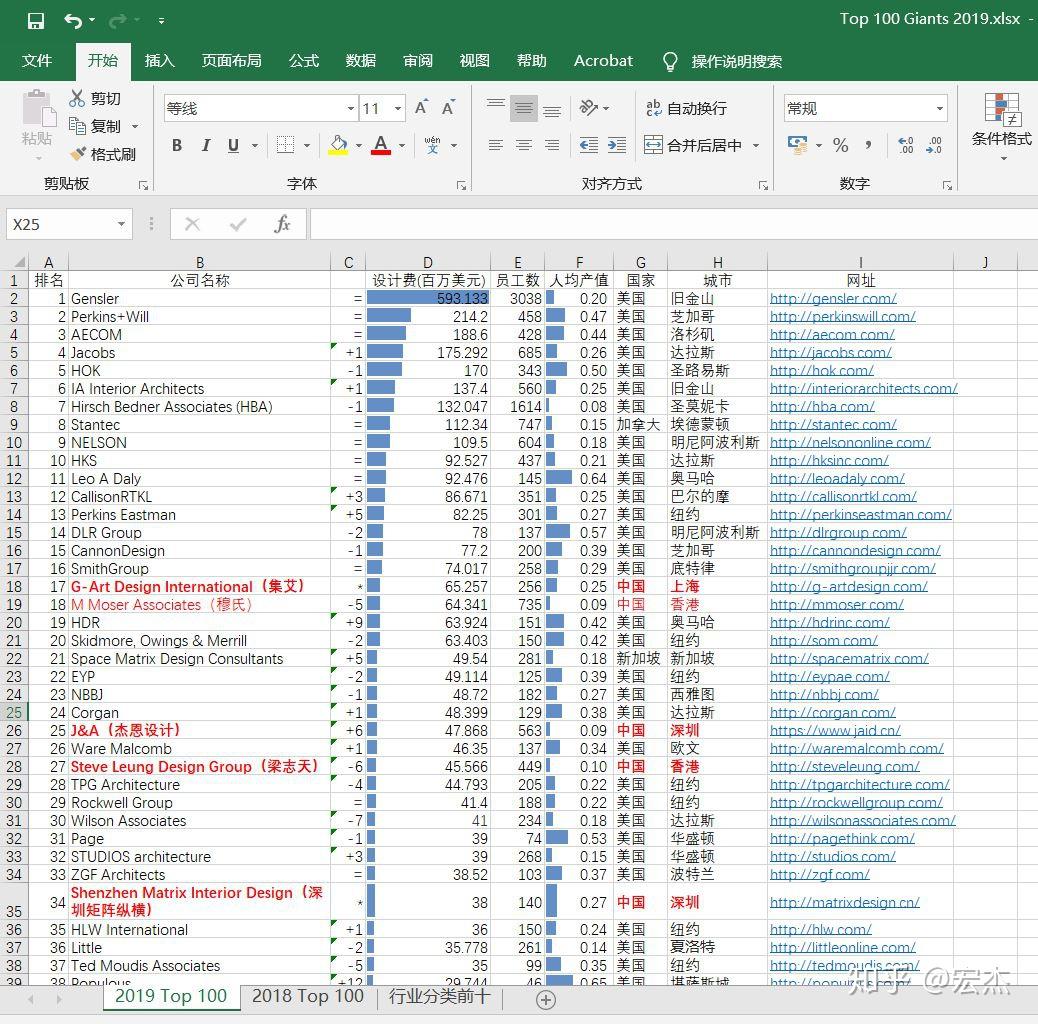Image resolution: width=1038 pixels, height=1024 pixels.
Task: Click the middle align icon
Action: coord(524,108)
